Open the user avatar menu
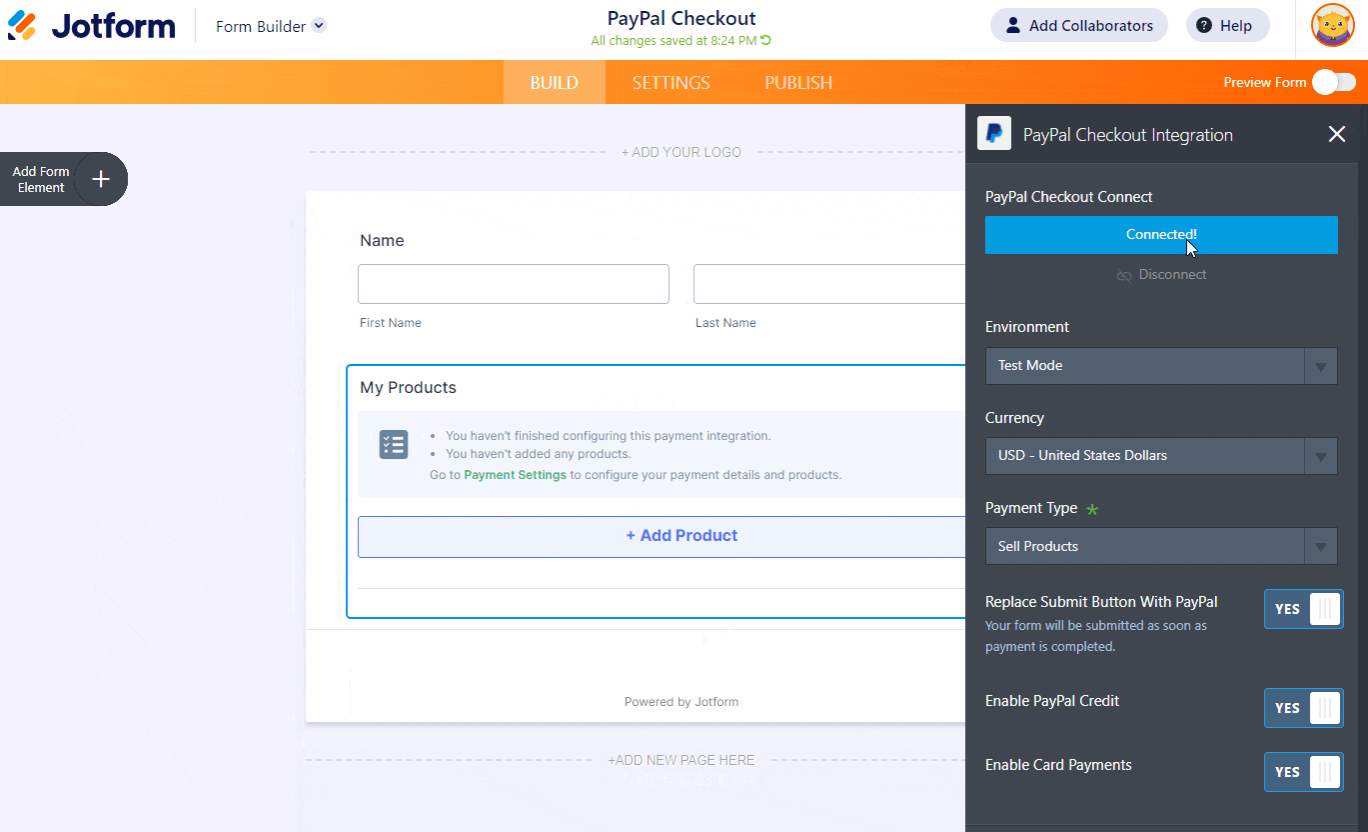1368x832 pixels. tap(1332, 26)
